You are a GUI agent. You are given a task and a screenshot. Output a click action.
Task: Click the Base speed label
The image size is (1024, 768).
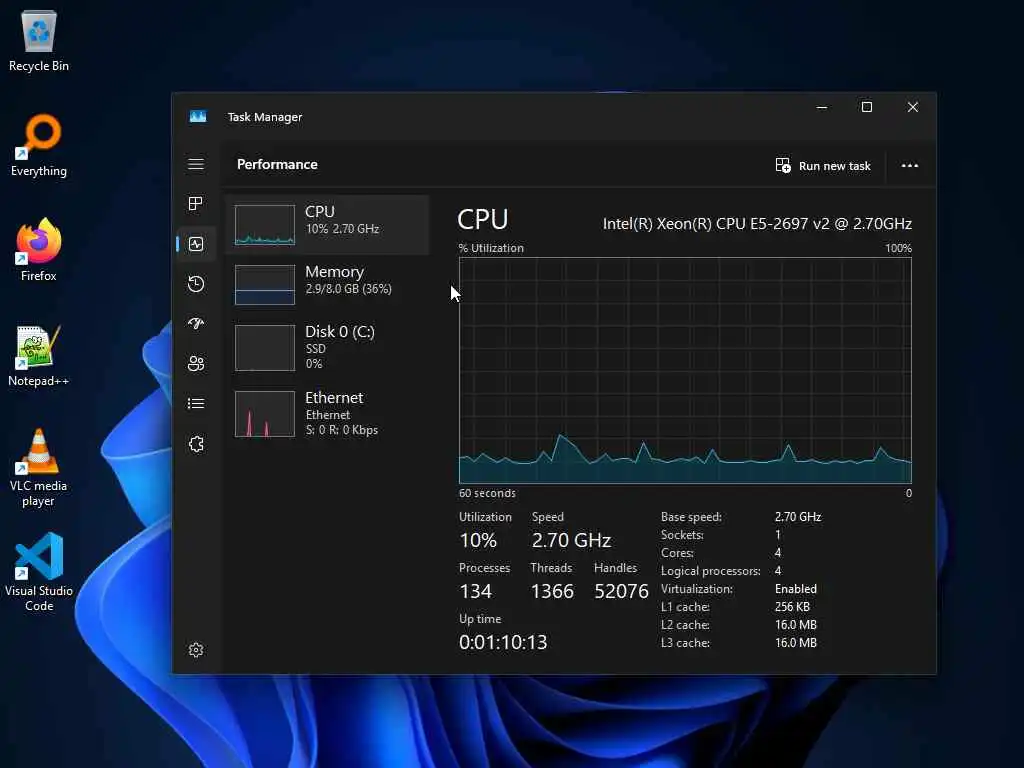pos(691,517)
